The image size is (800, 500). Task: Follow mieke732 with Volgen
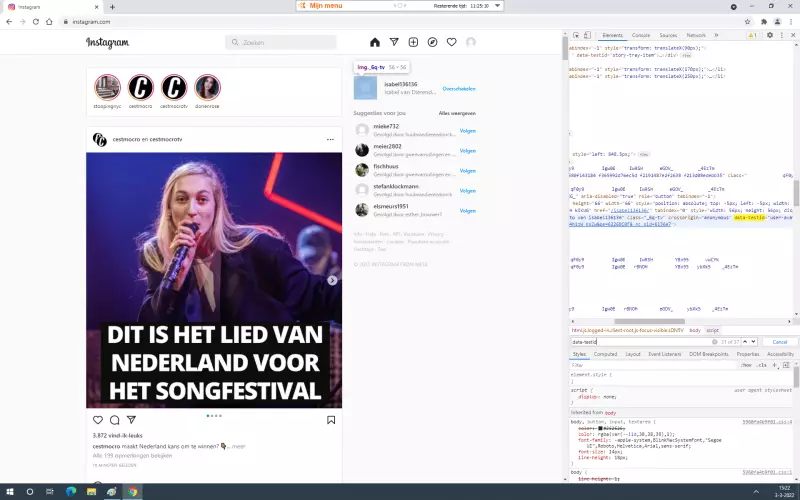click(468, 131)
